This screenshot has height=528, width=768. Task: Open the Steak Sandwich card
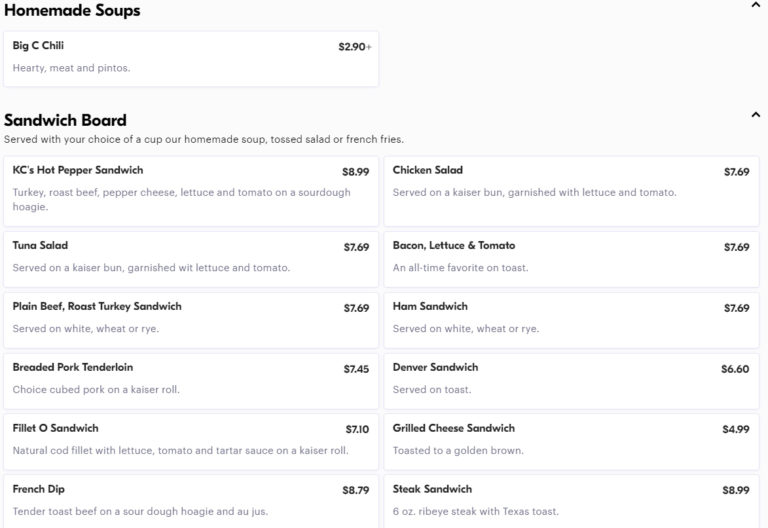pos(571,502)
